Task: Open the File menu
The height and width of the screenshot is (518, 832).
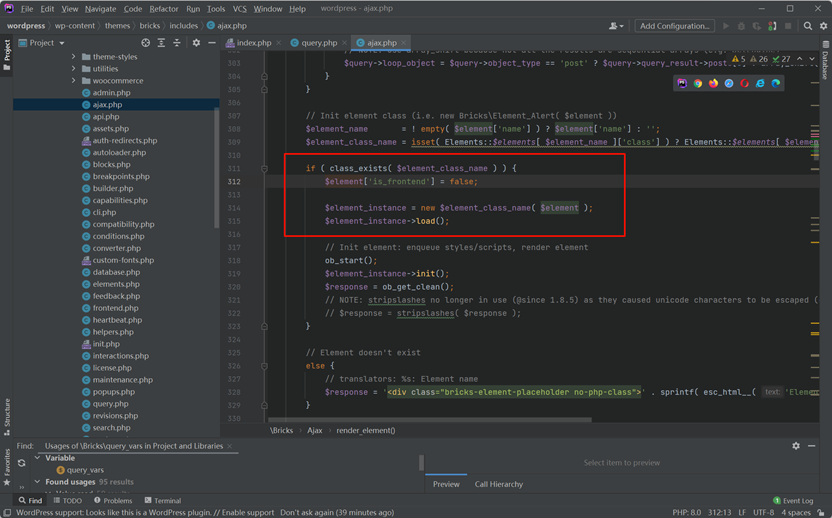Action: click(27, 8)
